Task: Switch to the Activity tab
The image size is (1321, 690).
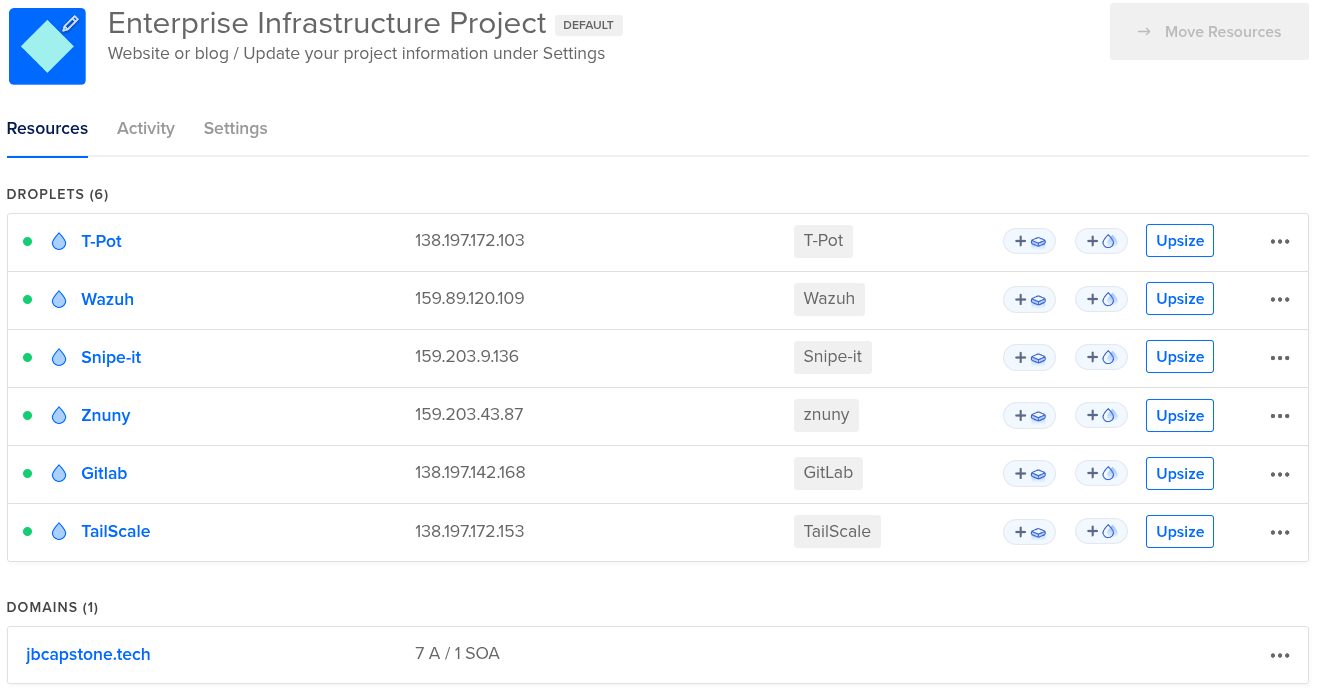Action: pyautogui.click(x=145, y=128)
